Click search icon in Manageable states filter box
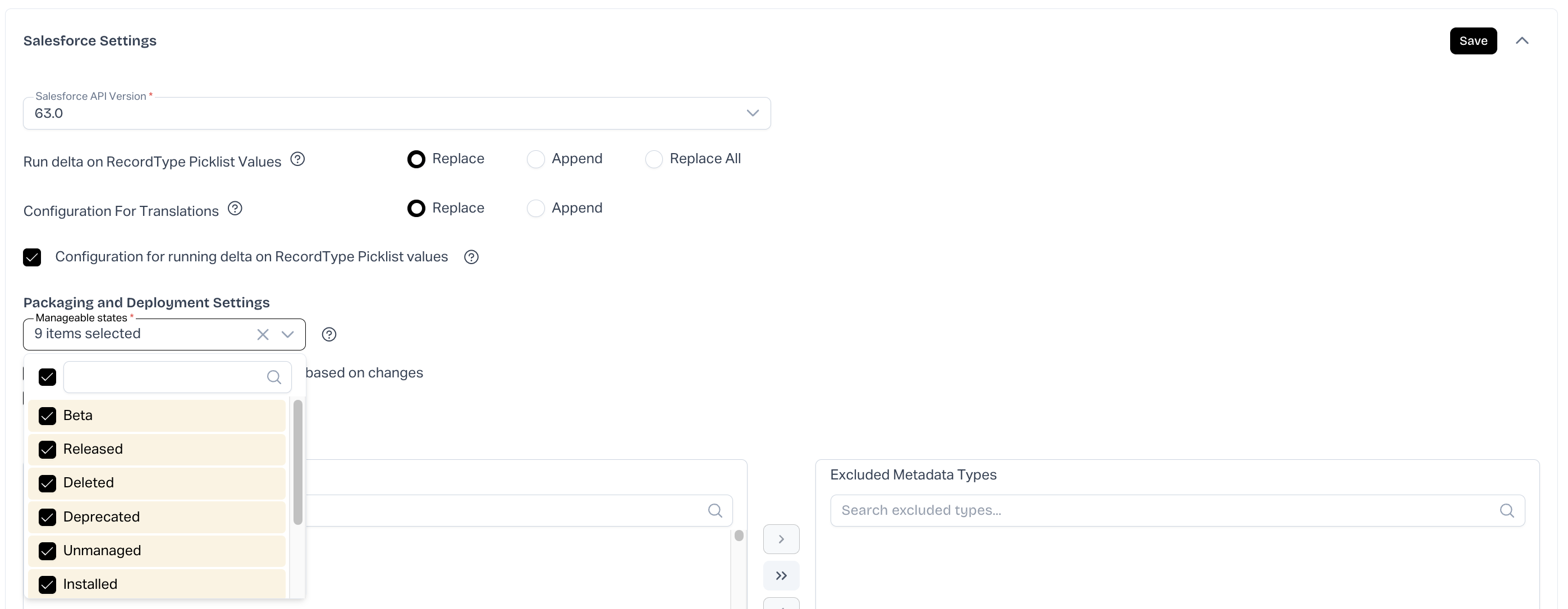 [x=274, y=378]
